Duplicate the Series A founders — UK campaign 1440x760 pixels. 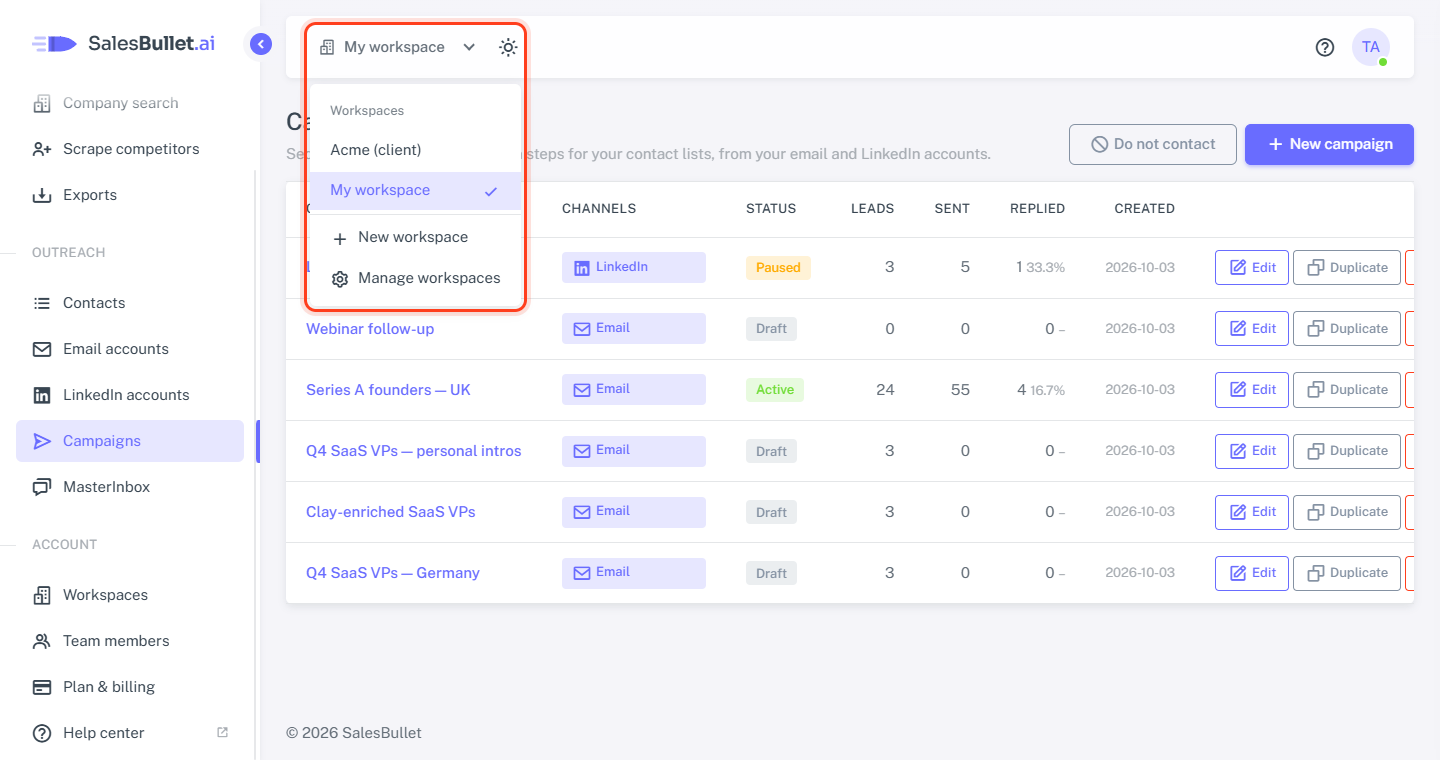coord(1347,390)
